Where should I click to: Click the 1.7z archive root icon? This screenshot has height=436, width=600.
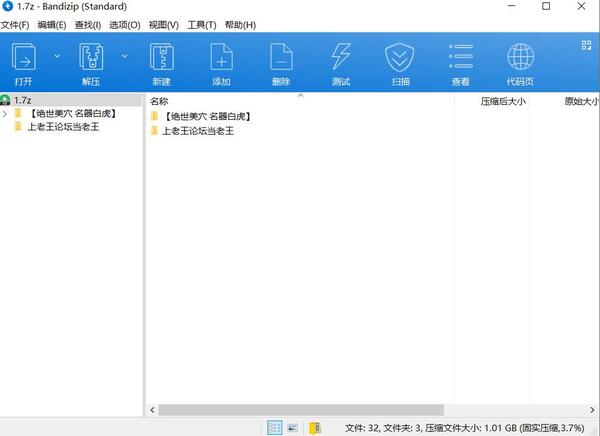(5, 100)
